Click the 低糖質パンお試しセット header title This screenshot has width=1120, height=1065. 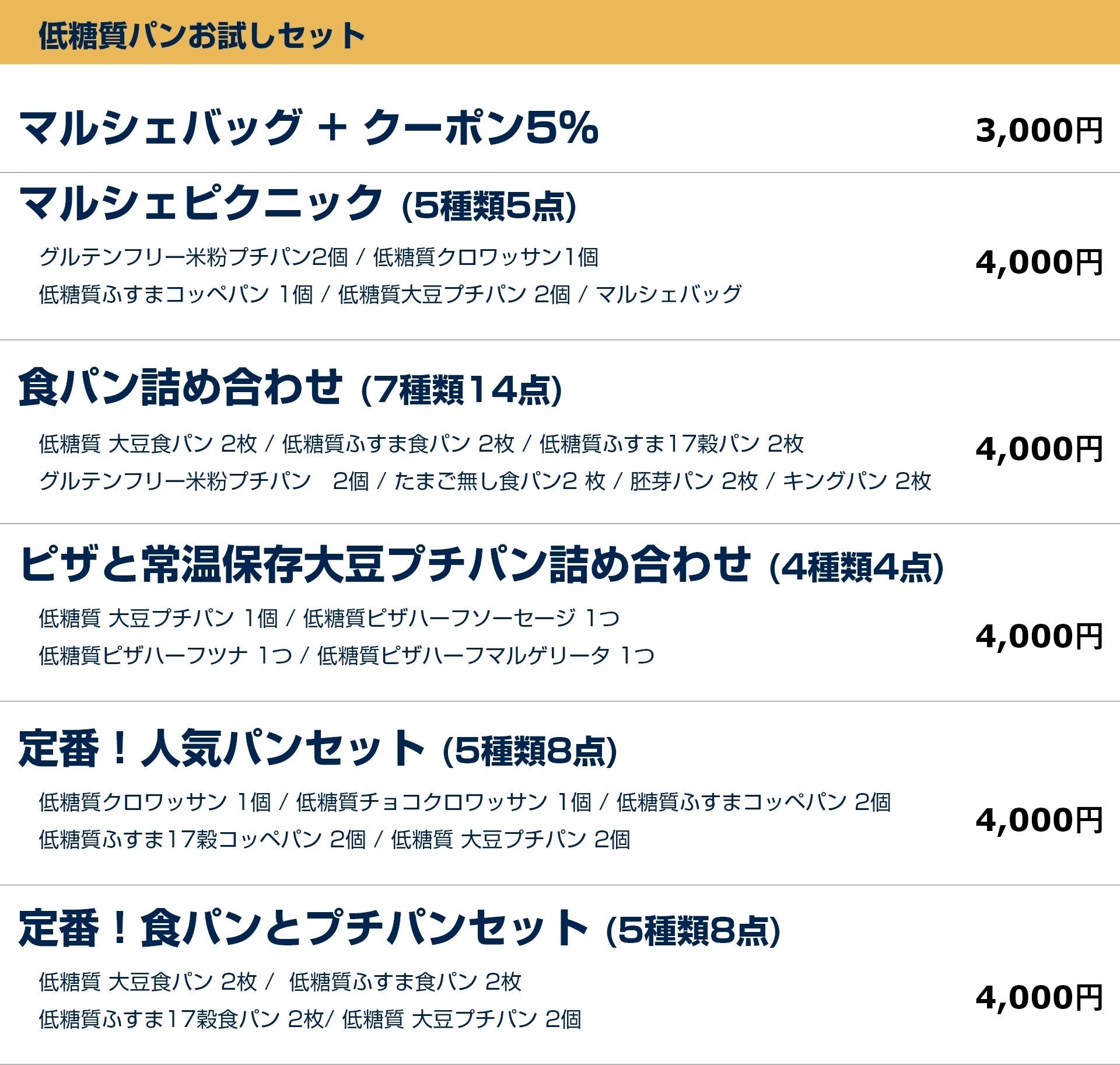pos(201,35)
